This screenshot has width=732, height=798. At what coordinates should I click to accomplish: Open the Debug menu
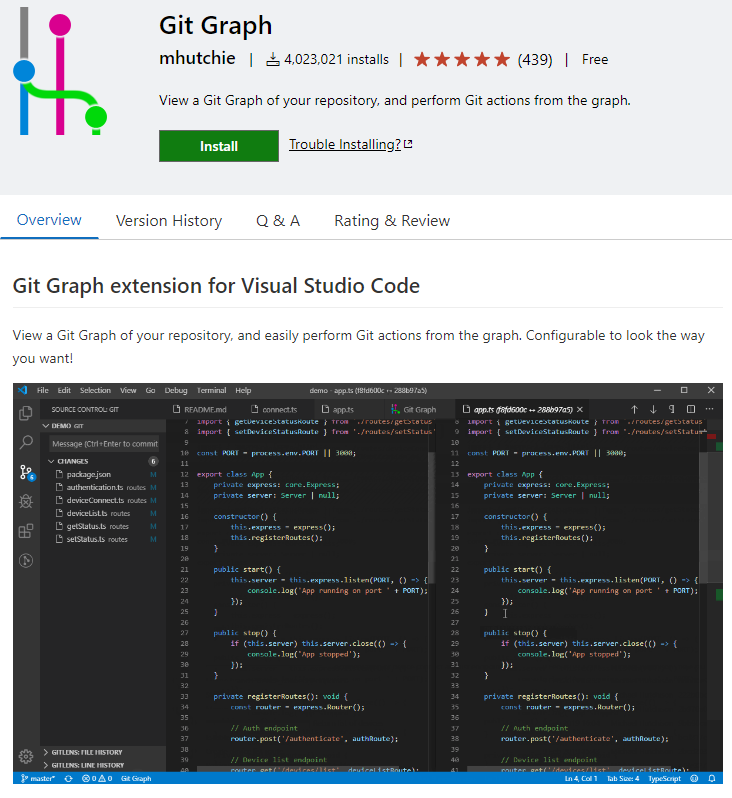coord(176,390)
